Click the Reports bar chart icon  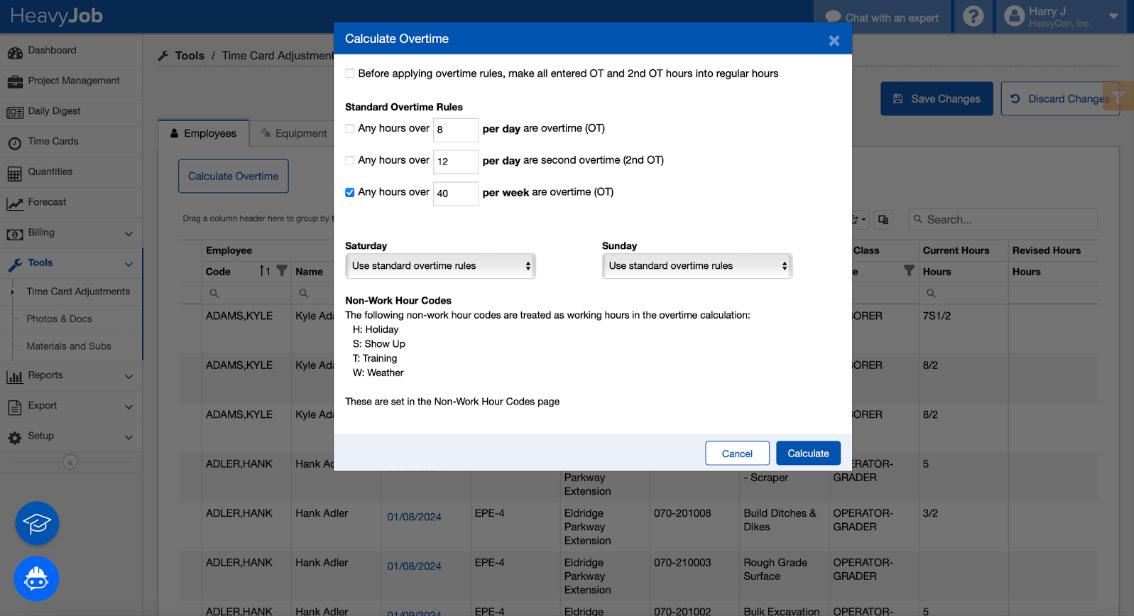(x=14, y=377)
